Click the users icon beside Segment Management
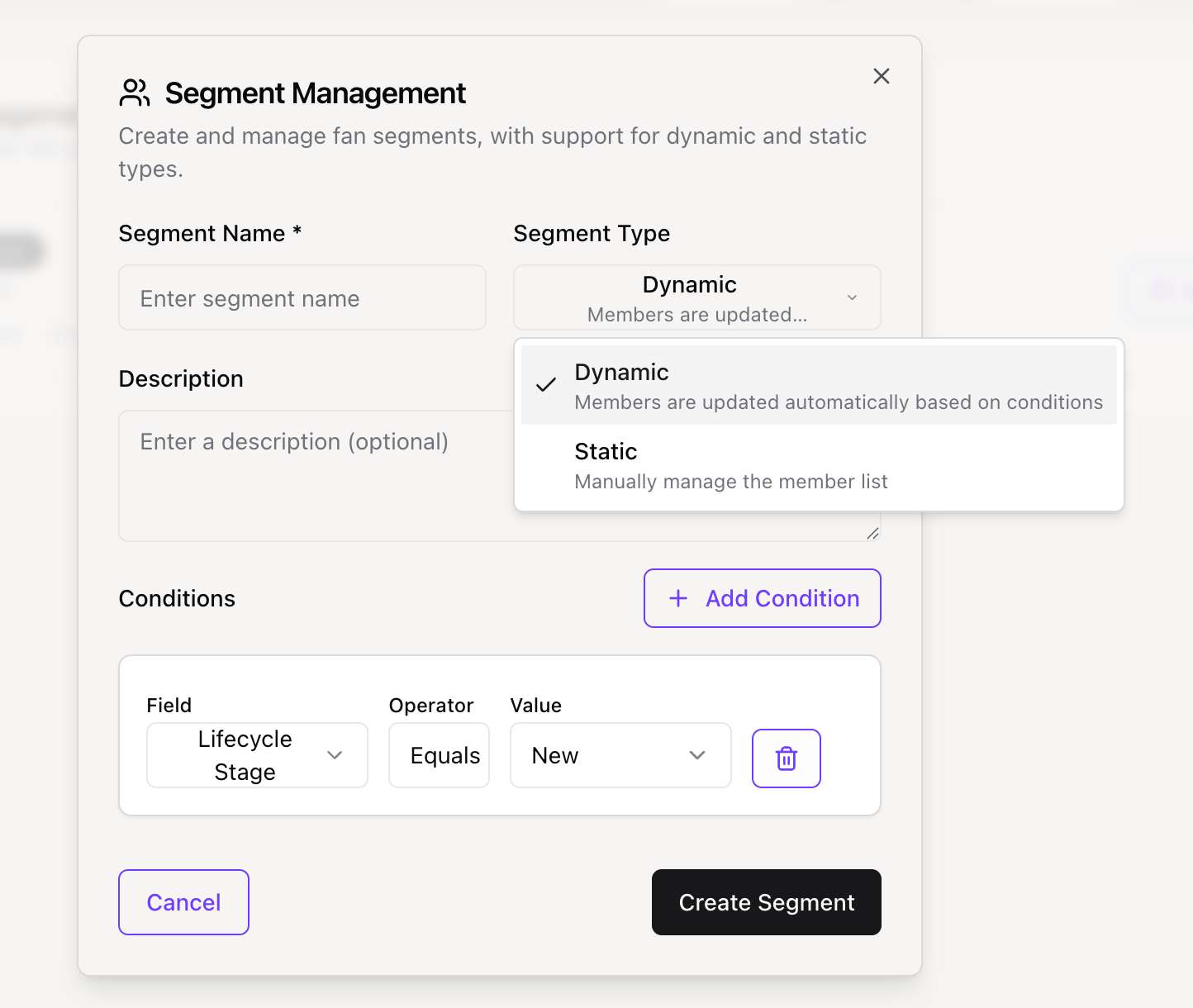 click(x=134, y=93)
